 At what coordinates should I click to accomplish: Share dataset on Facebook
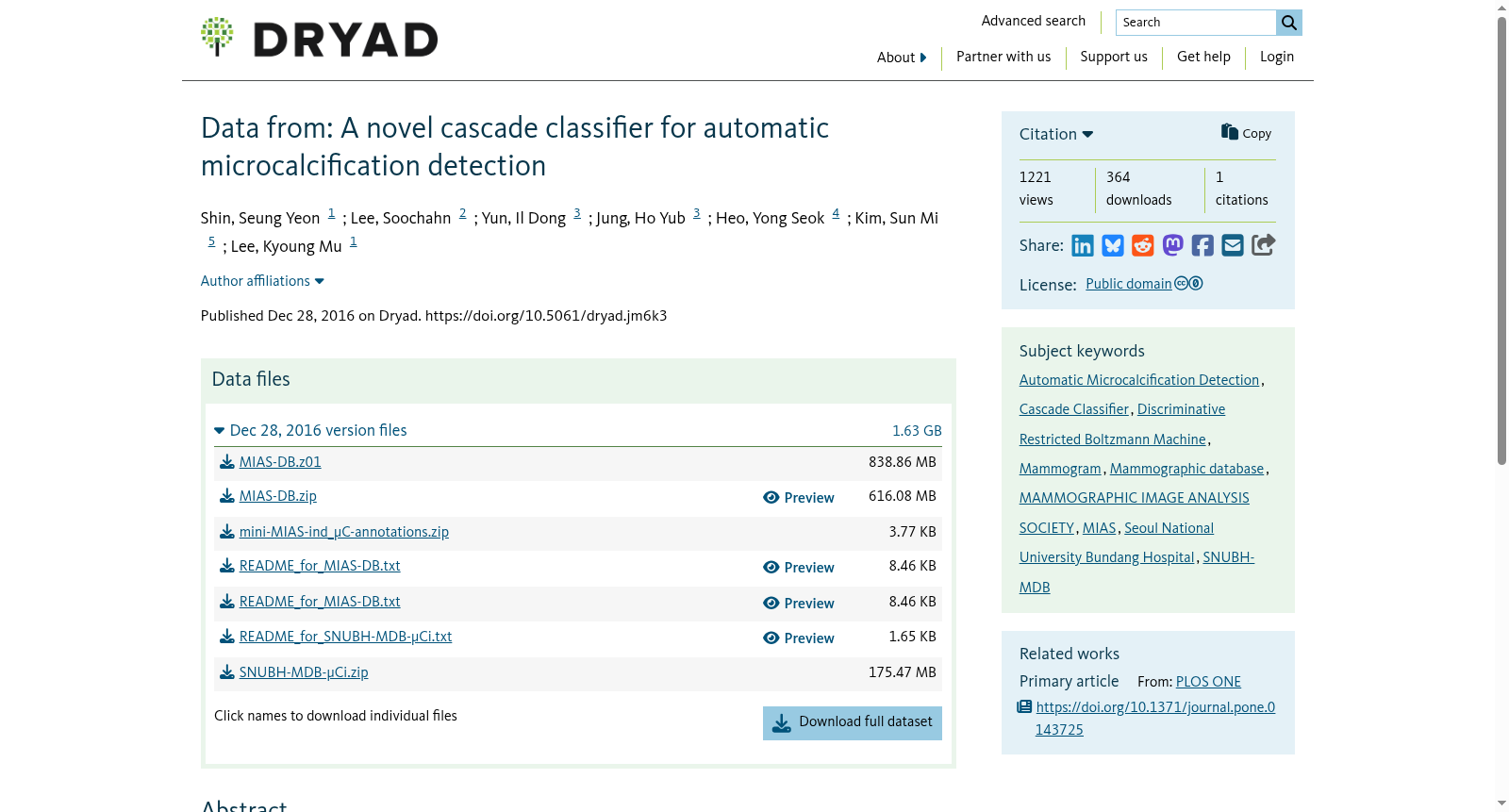click(1202, 246)
